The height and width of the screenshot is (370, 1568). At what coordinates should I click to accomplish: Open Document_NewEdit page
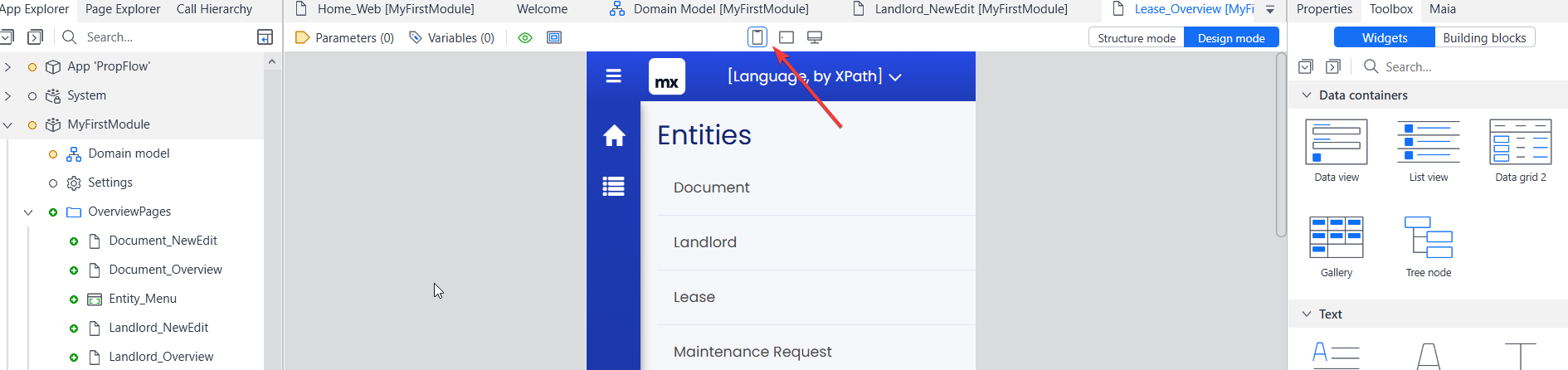click(163, 241)
